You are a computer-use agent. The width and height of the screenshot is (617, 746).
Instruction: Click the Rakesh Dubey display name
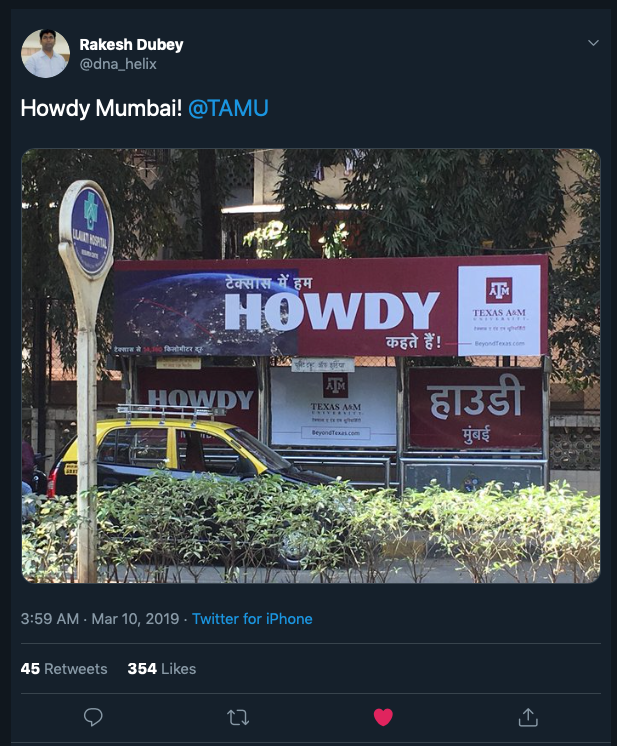(x=131, y=44)
